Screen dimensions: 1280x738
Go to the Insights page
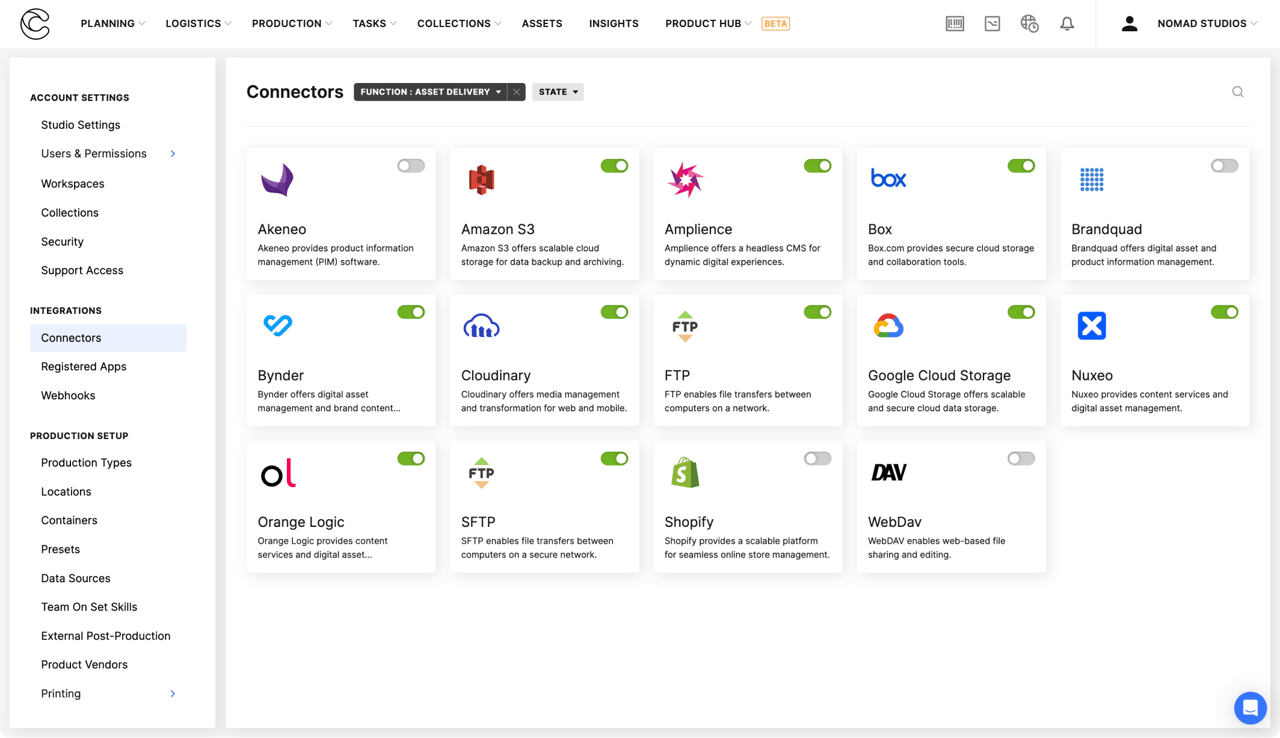614,24
